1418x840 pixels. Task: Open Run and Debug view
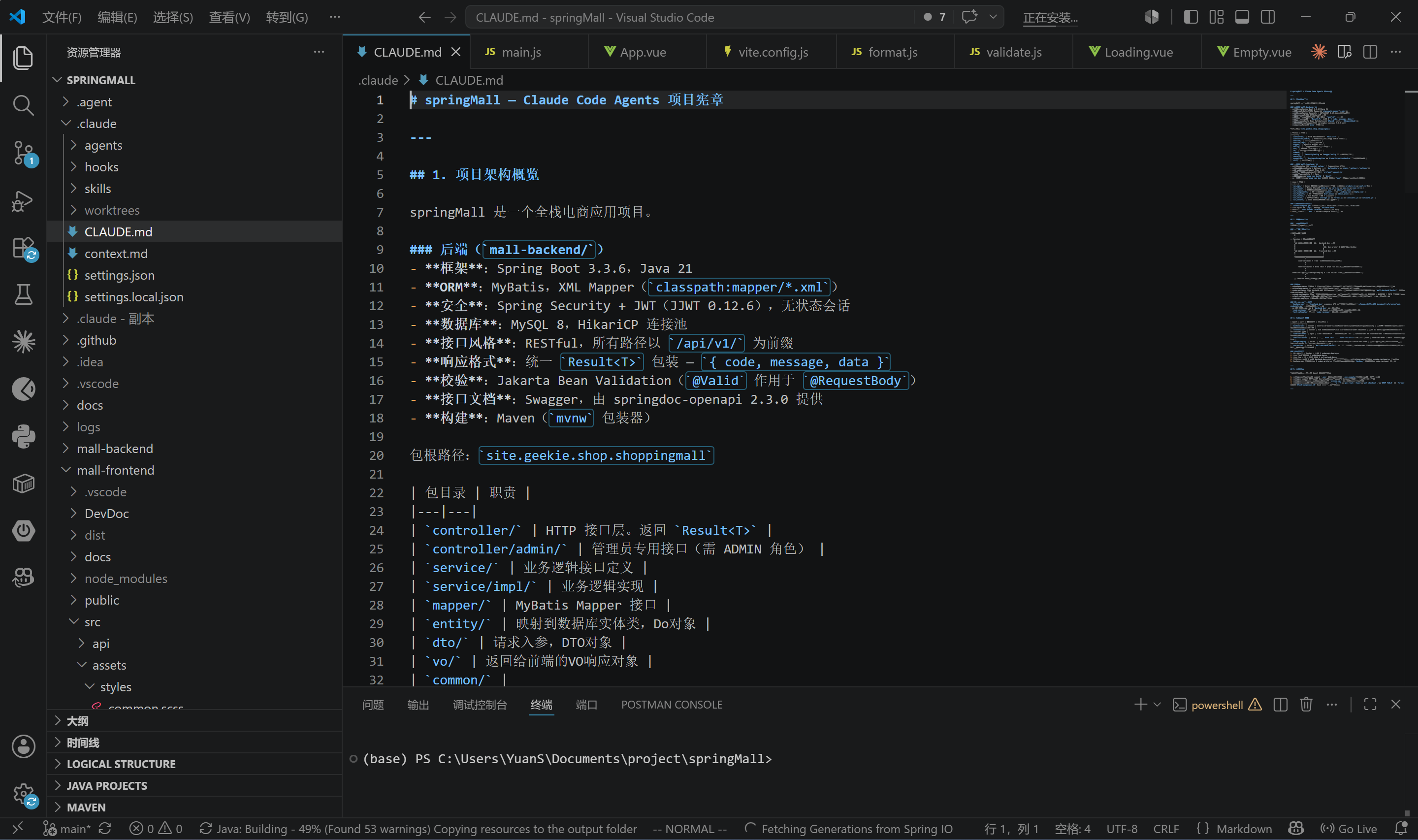(23, 200)
